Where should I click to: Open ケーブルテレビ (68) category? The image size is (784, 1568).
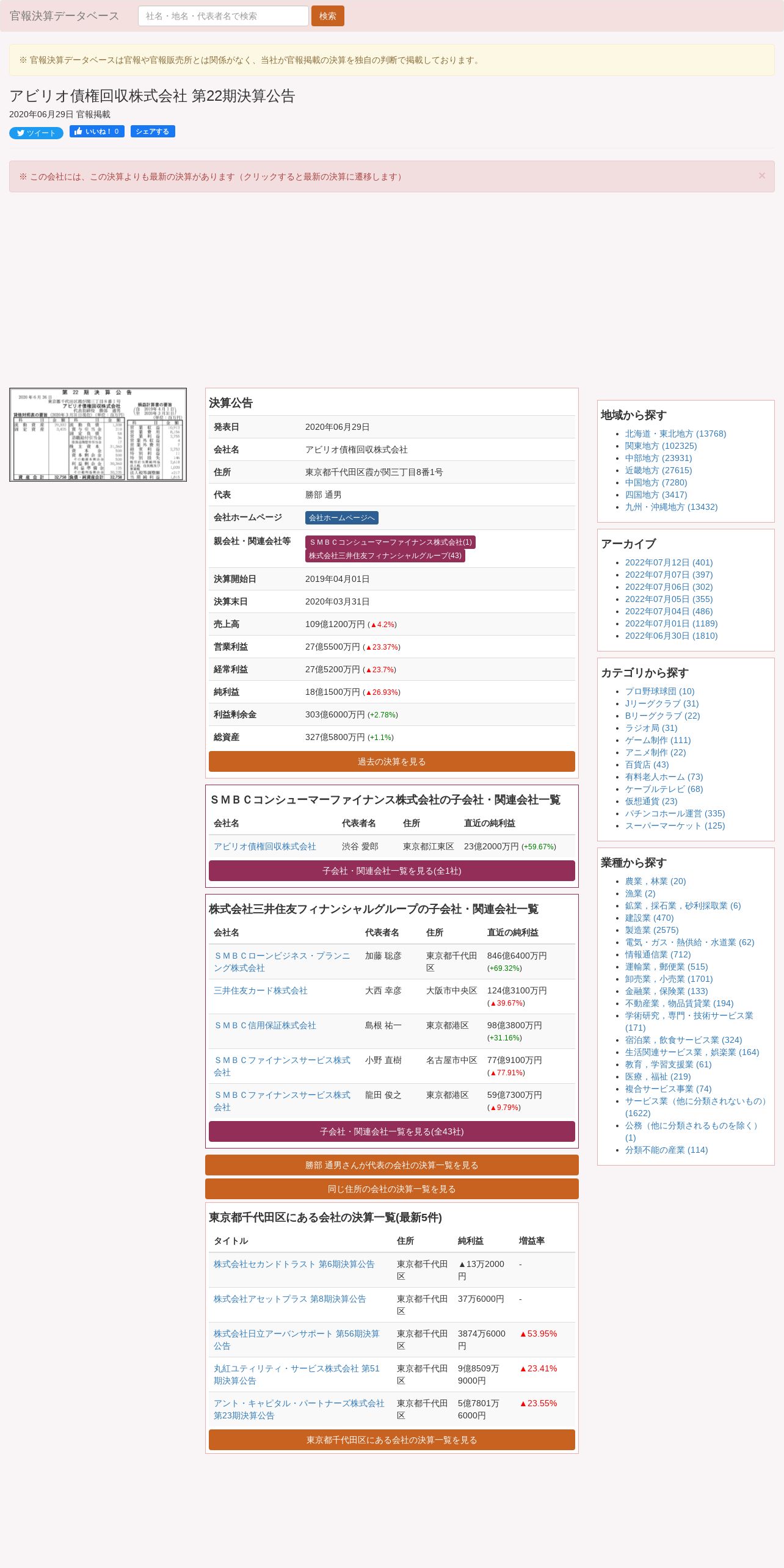(x=664, y=789)
